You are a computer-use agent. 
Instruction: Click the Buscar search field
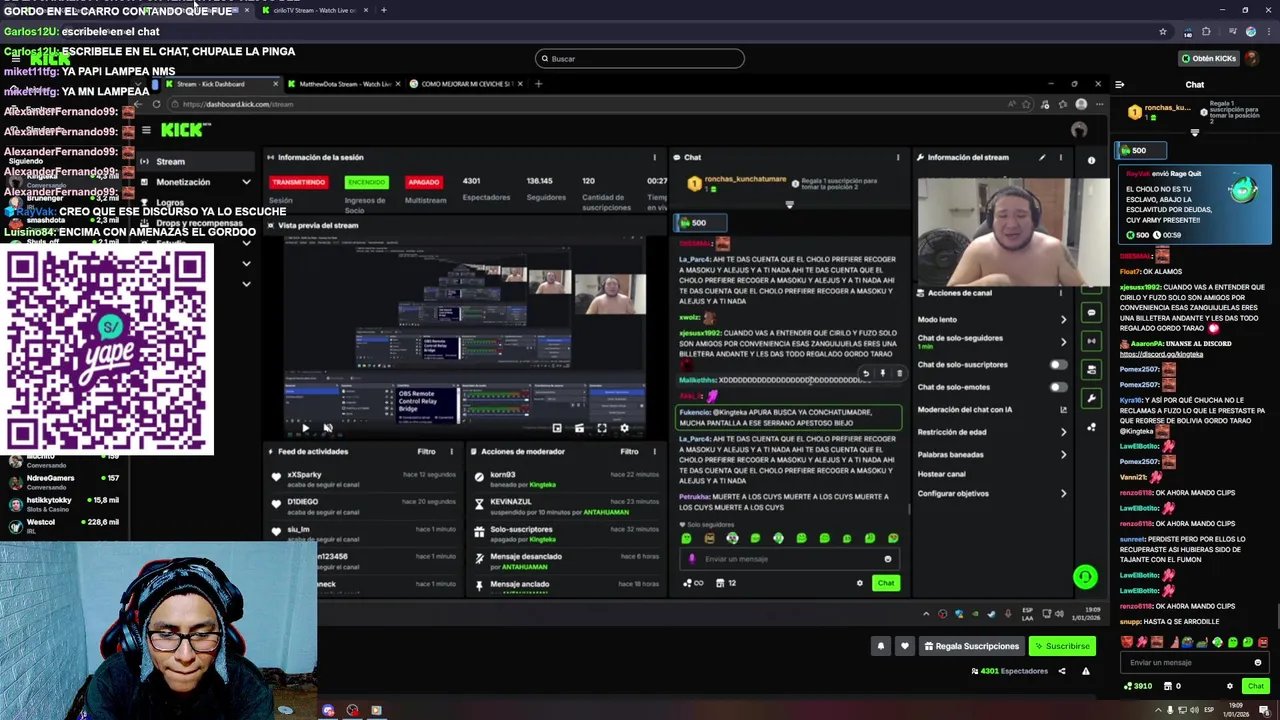640,58
